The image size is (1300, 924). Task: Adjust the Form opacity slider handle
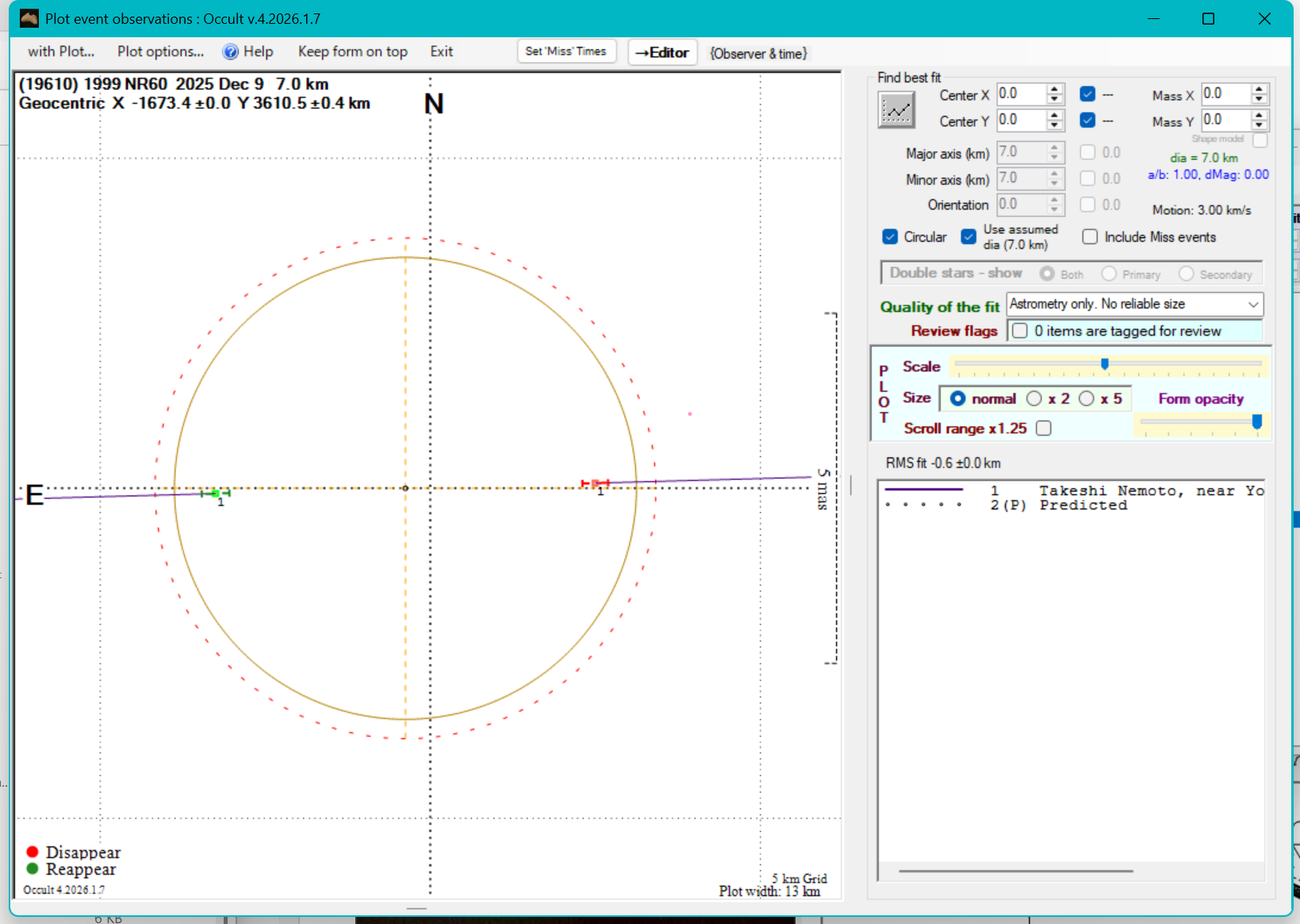(x=1256, y=422)
